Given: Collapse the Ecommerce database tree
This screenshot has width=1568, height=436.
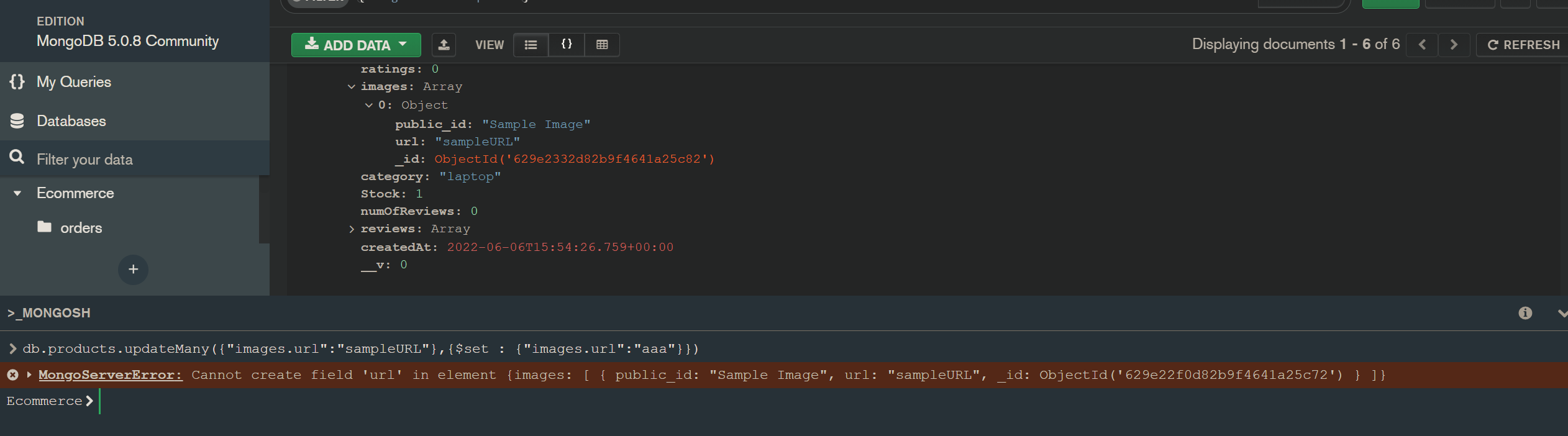Looking at the screenshot, I should pos(17,193).
